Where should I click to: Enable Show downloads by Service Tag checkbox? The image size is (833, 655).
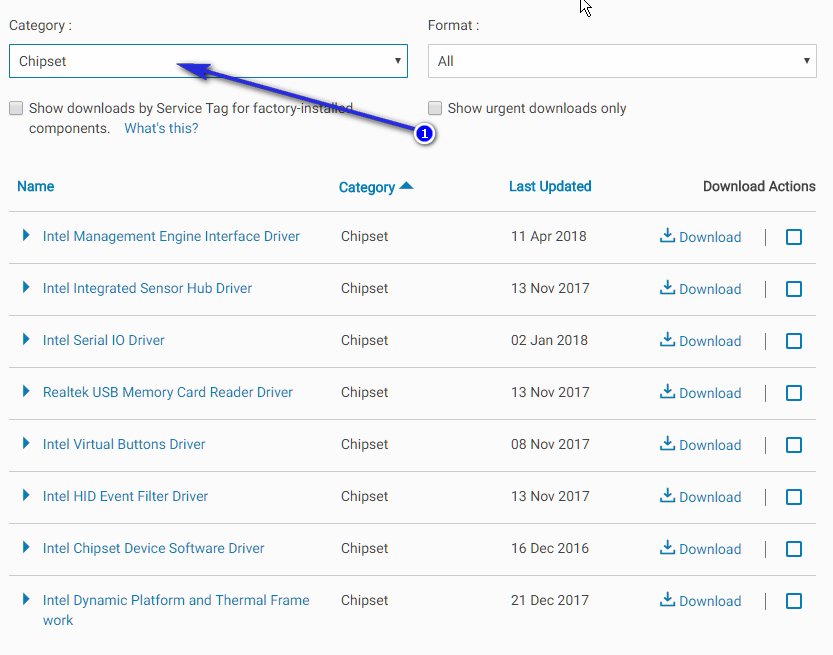(x=16, y=108)
